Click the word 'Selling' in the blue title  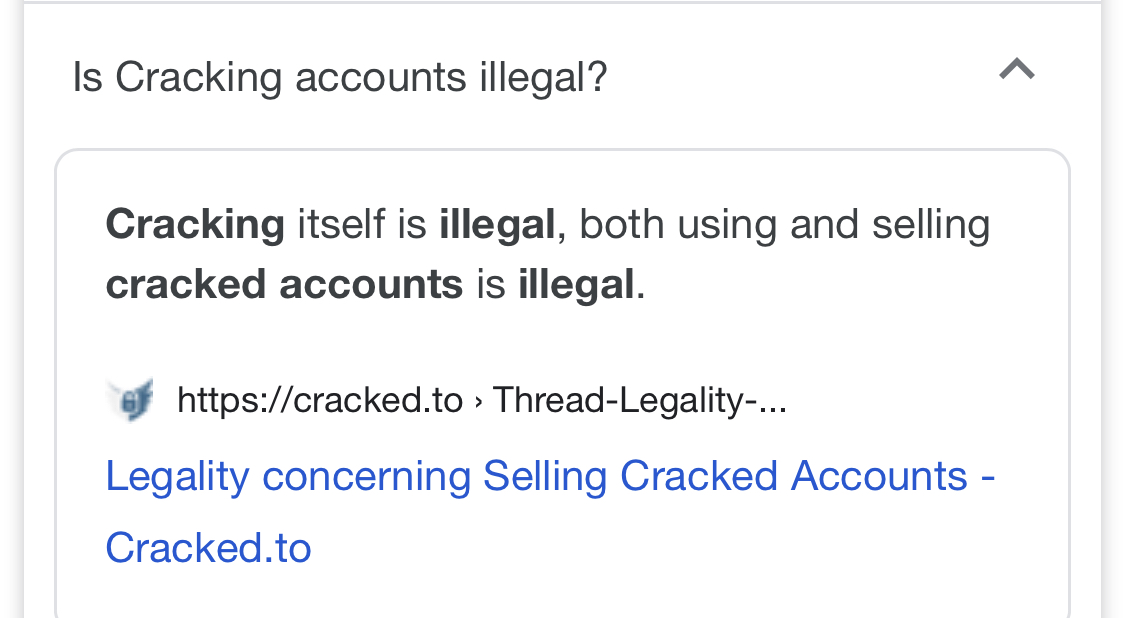[545, 477]
